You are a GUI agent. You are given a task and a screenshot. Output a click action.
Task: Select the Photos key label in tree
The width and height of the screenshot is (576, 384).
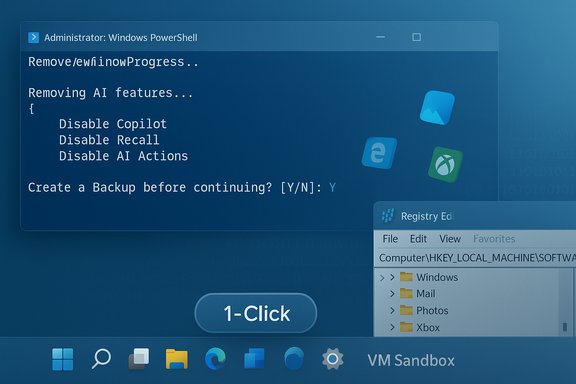(x=432, y=311)
